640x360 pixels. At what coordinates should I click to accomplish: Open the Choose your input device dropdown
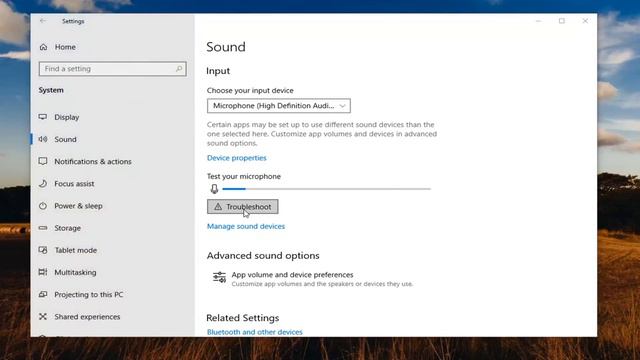point(279,106)
